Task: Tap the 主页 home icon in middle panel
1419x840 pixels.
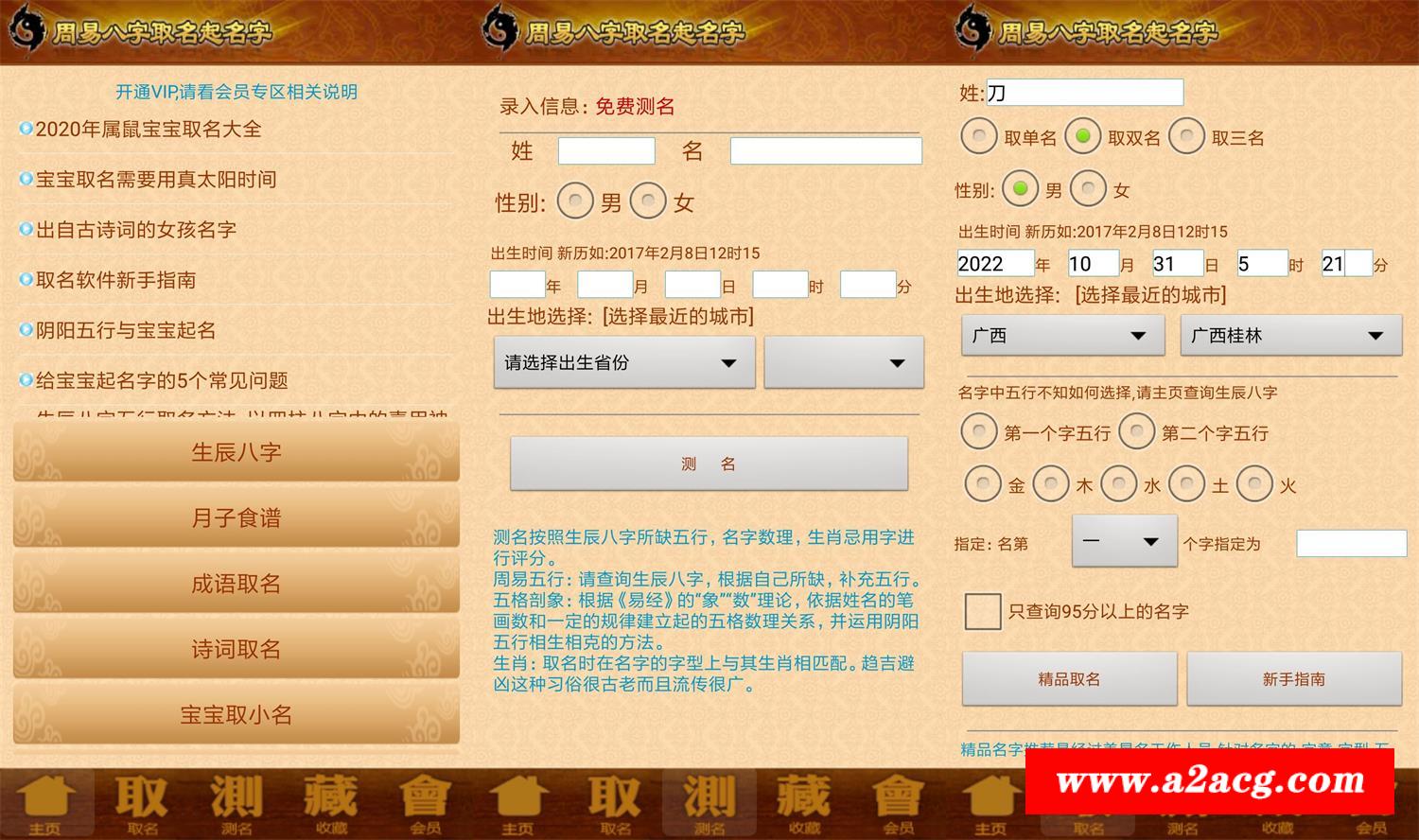Action: click(518, 803)
